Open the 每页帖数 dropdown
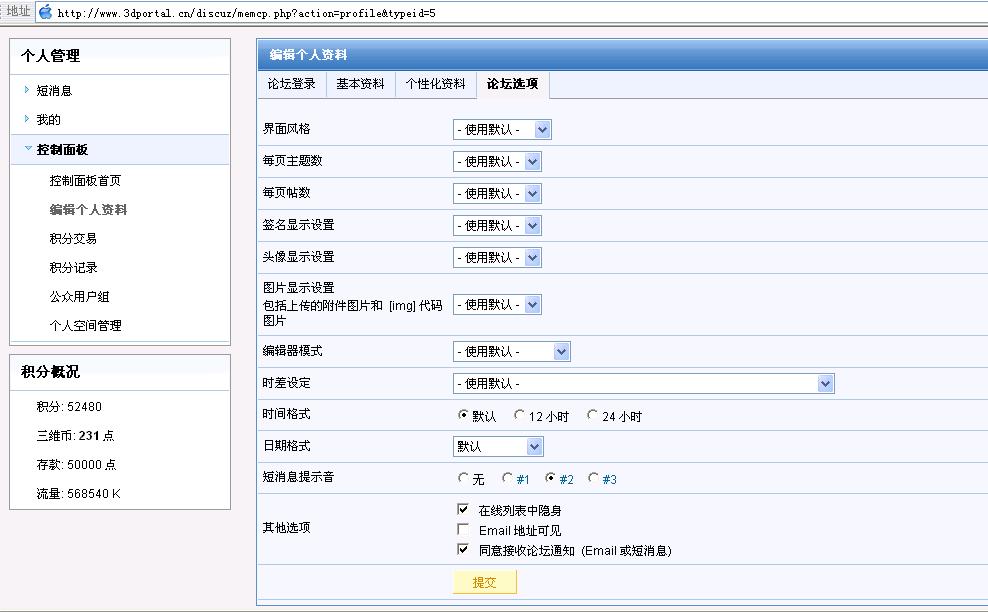 497,193
